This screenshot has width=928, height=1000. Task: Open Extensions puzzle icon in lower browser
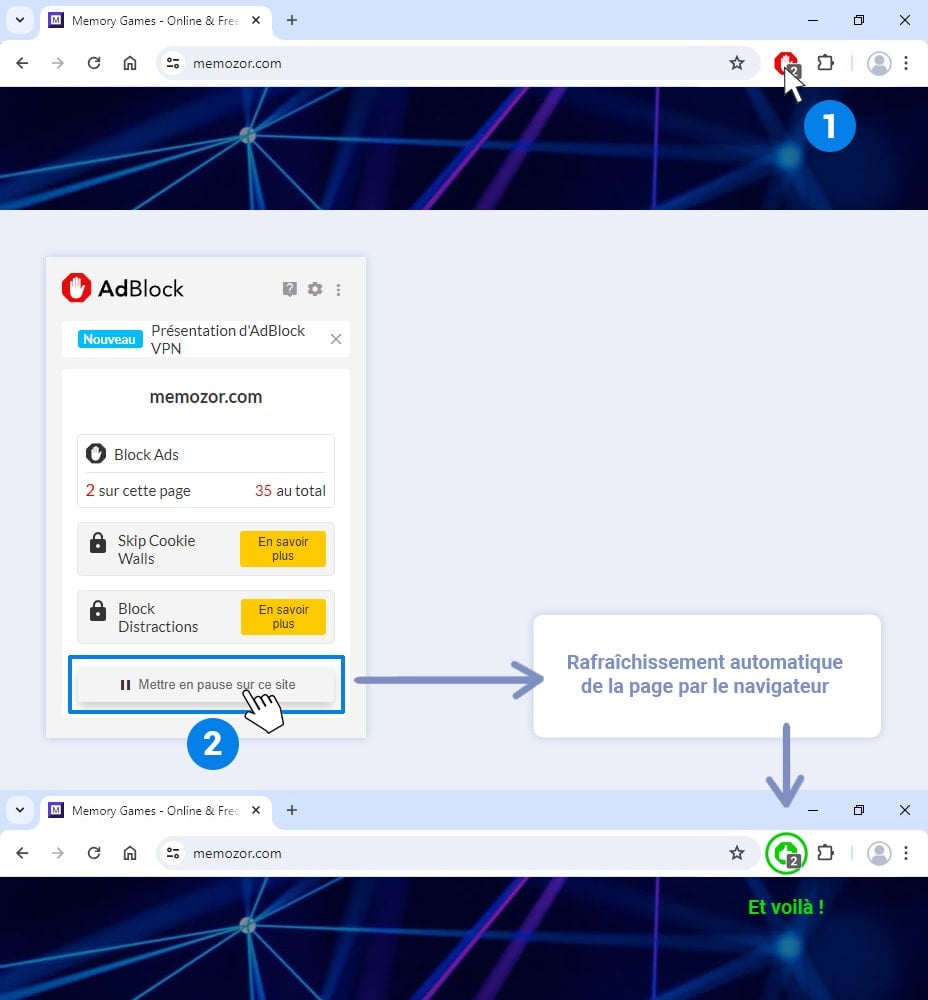click(x=825, y=853)
